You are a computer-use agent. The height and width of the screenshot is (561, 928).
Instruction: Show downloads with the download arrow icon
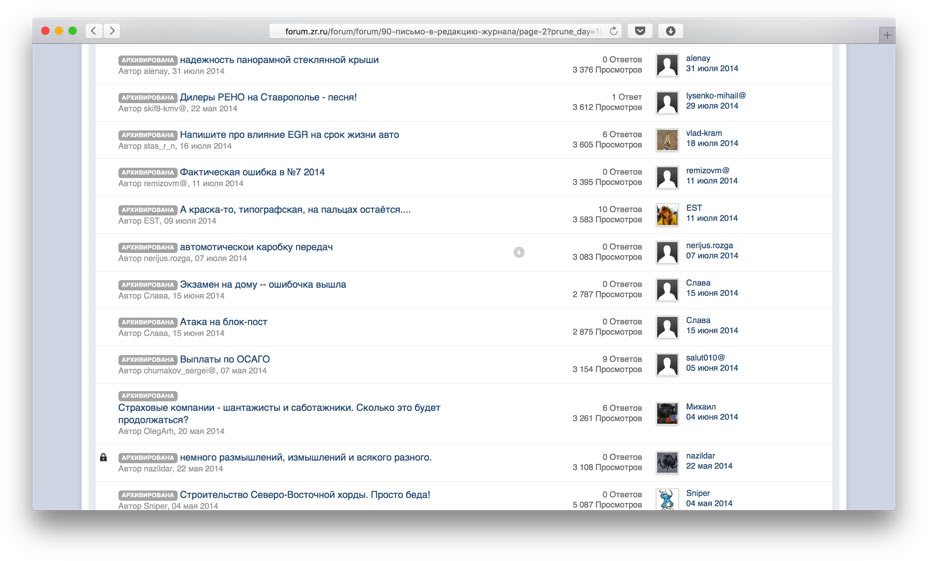(670, 31)
